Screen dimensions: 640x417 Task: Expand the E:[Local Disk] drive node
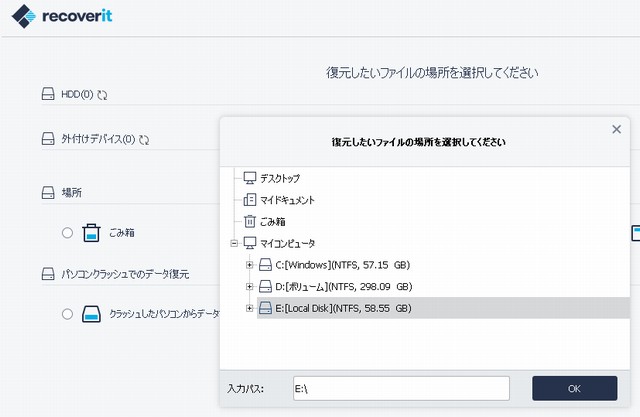click(250, 309)
